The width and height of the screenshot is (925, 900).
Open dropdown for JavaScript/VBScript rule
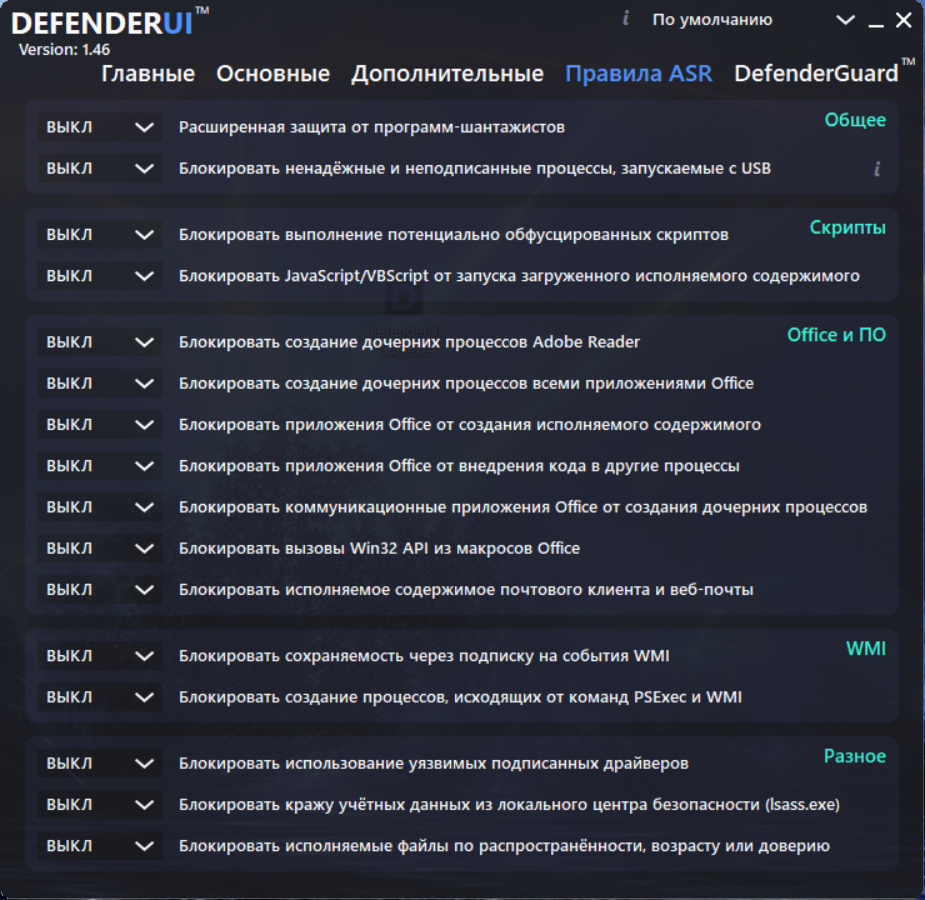pyautogui.click(x=100, y=276)
